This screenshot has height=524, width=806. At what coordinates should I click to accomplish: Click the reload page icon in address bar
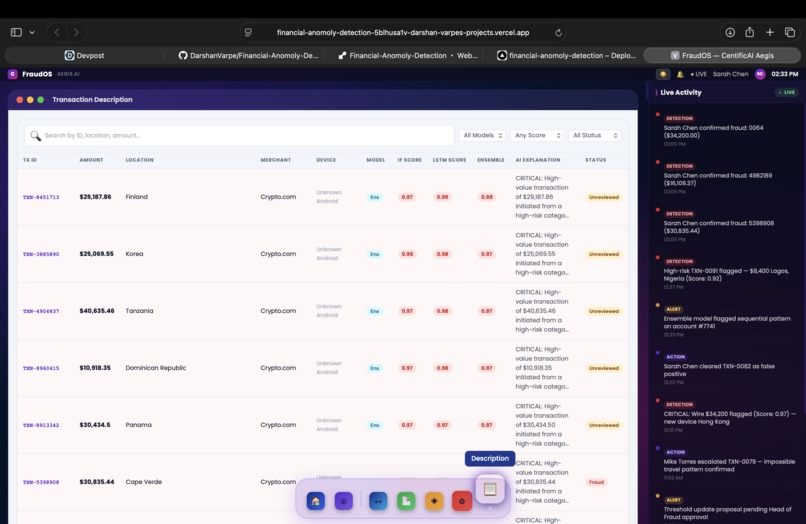tap(558, 32)
